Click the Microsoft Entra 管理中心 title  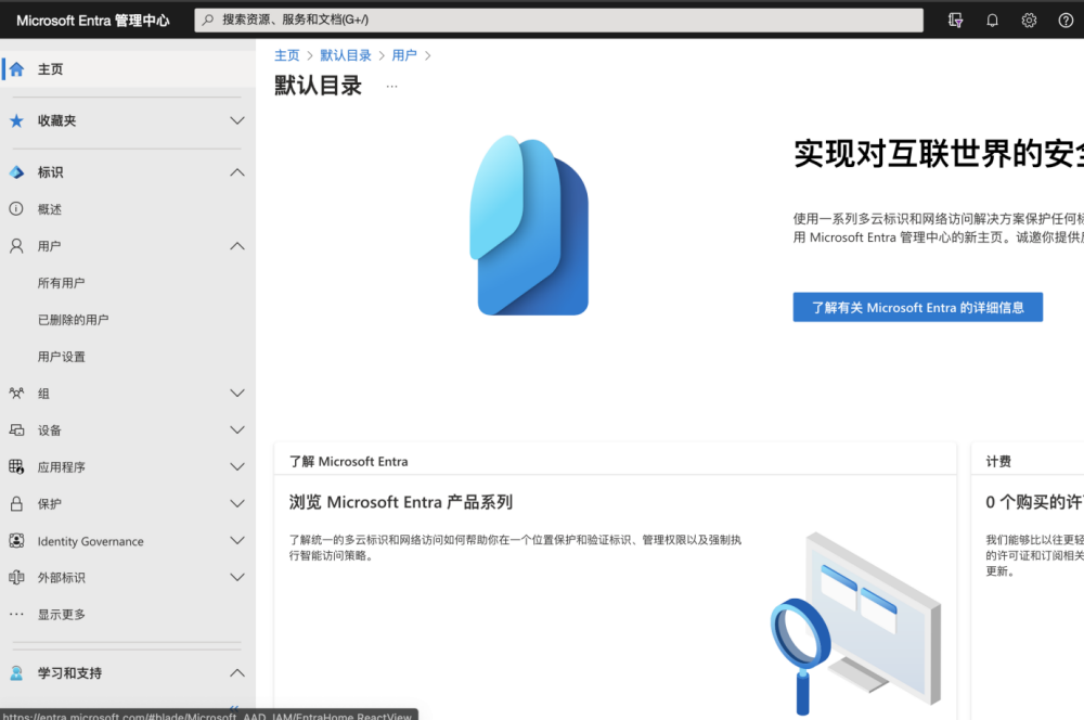coord(93,21)
